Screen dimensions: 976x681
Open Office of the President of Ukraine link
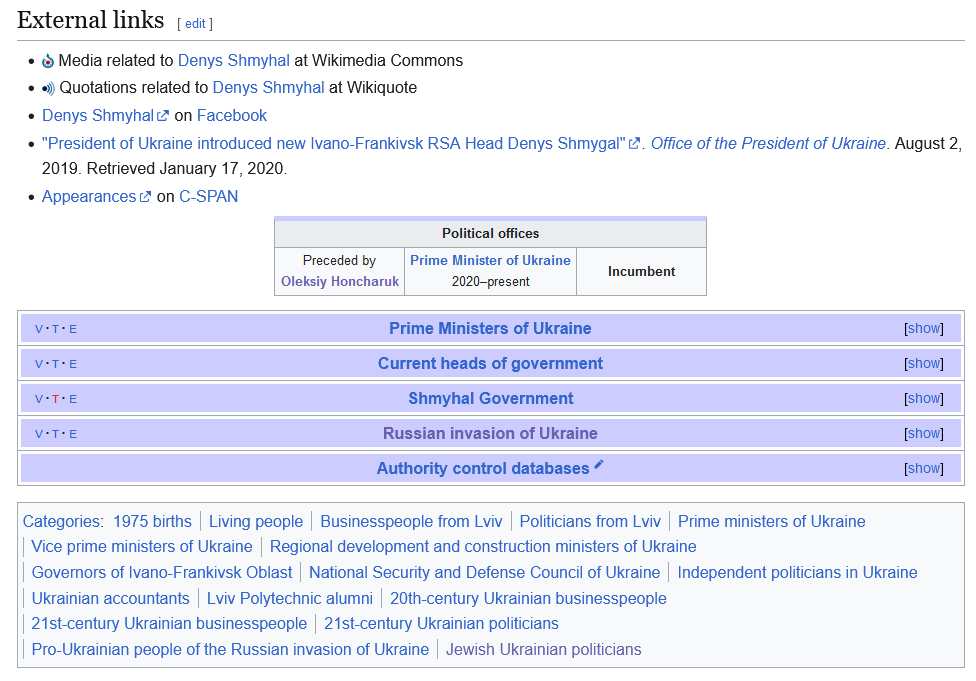point(768,143)
